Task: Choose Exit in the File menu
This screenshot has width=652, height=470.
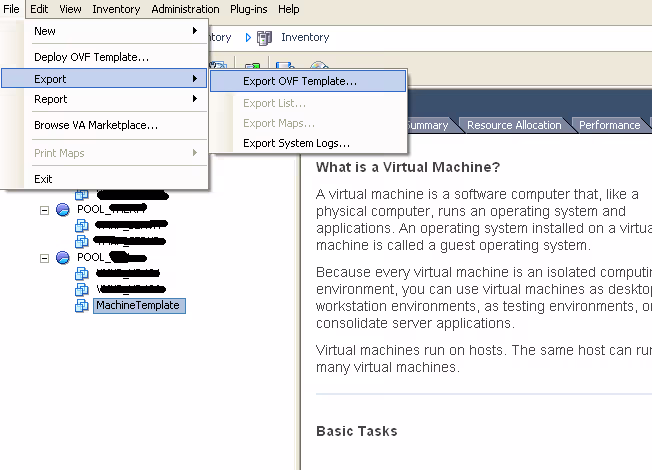Action: (43, 179)
